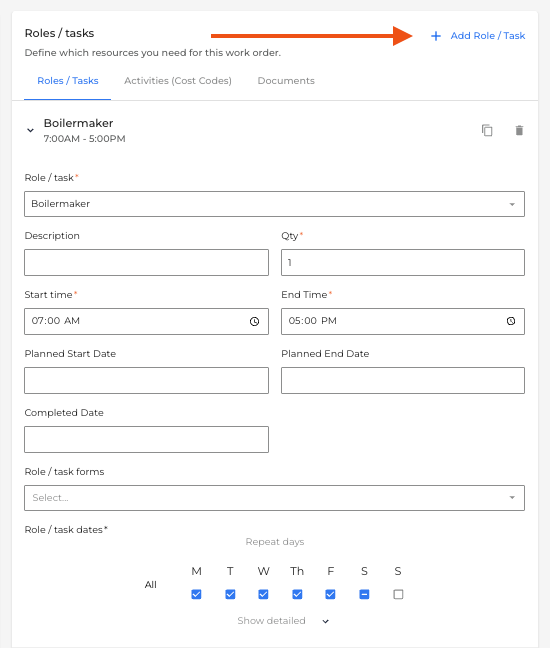The height and width of the screenshot is (648, 550).
Task: Collapse the Boilermaker section chevron
Action: pyautogui.click(x=30, y=130)
